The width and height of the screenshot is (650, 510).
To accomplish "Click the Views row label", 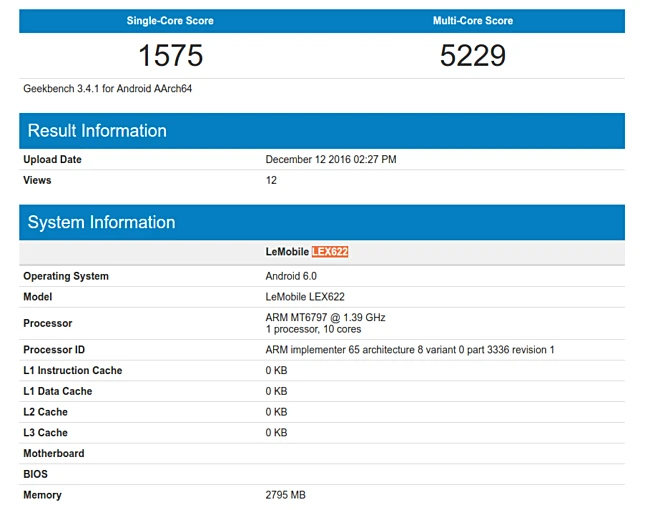I will pos(37,180).
